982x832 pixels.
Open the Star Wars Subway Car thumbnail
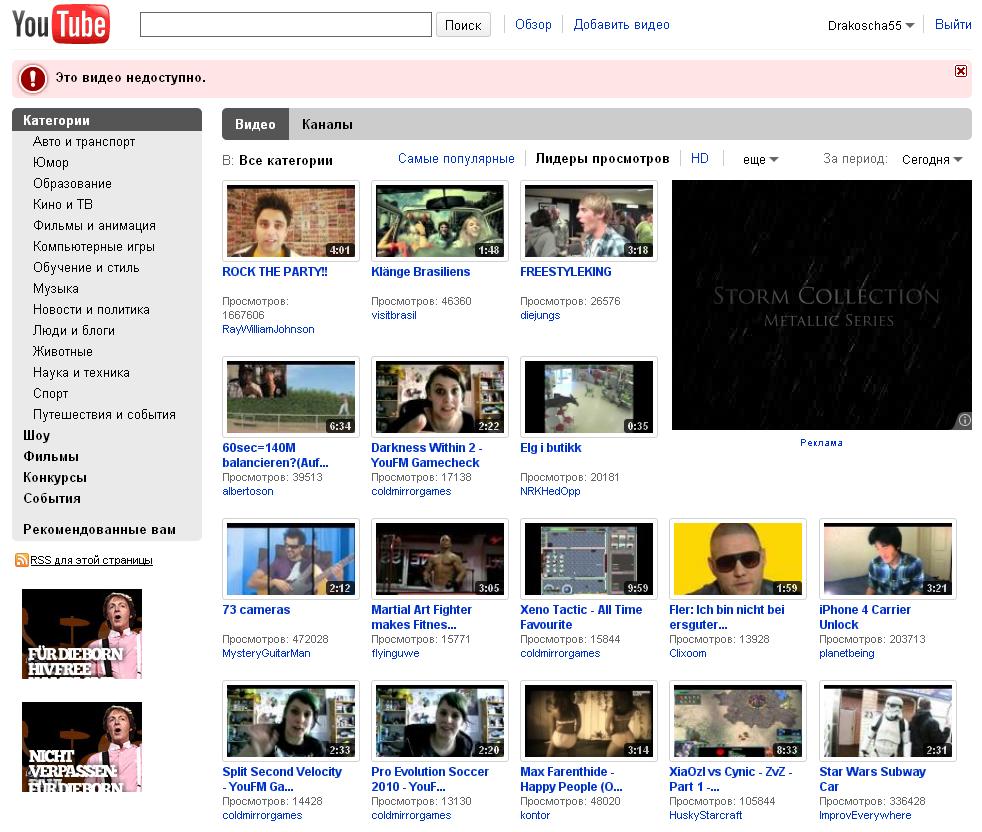click(887, 721)
